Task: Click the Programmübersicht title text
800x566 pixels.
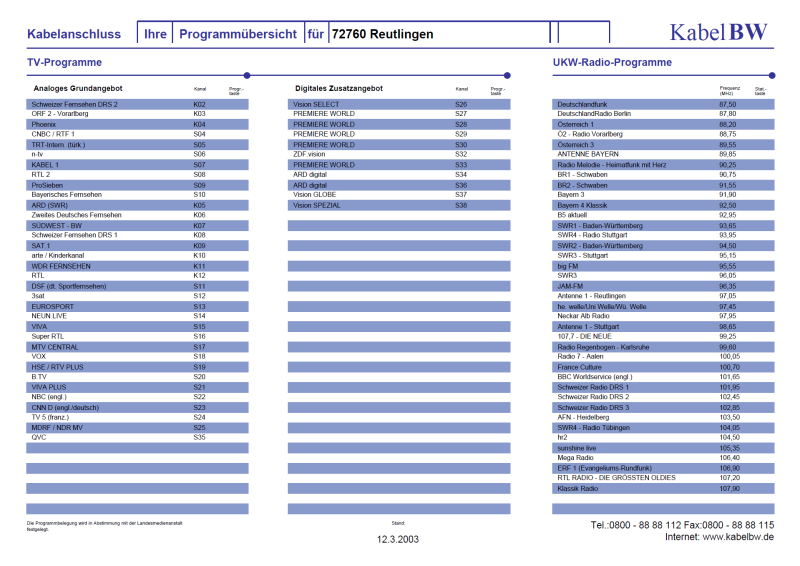Action: pyautogui.click(x=238, y=34)
